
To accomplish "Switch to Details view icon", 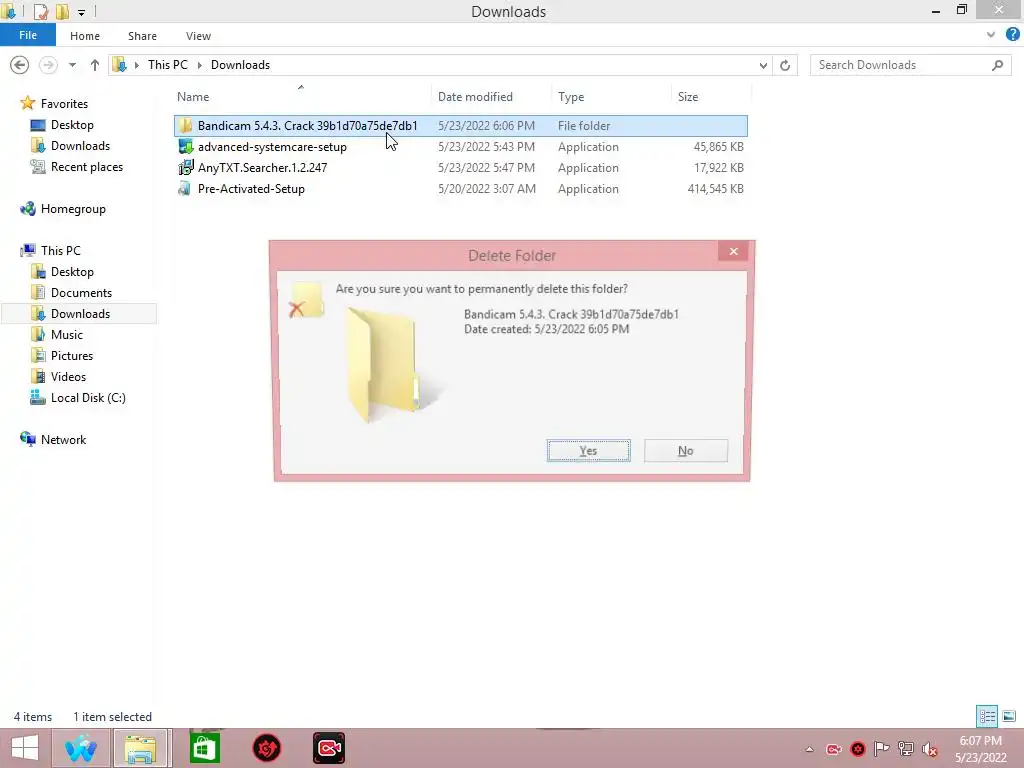I will tap(987, 716).
